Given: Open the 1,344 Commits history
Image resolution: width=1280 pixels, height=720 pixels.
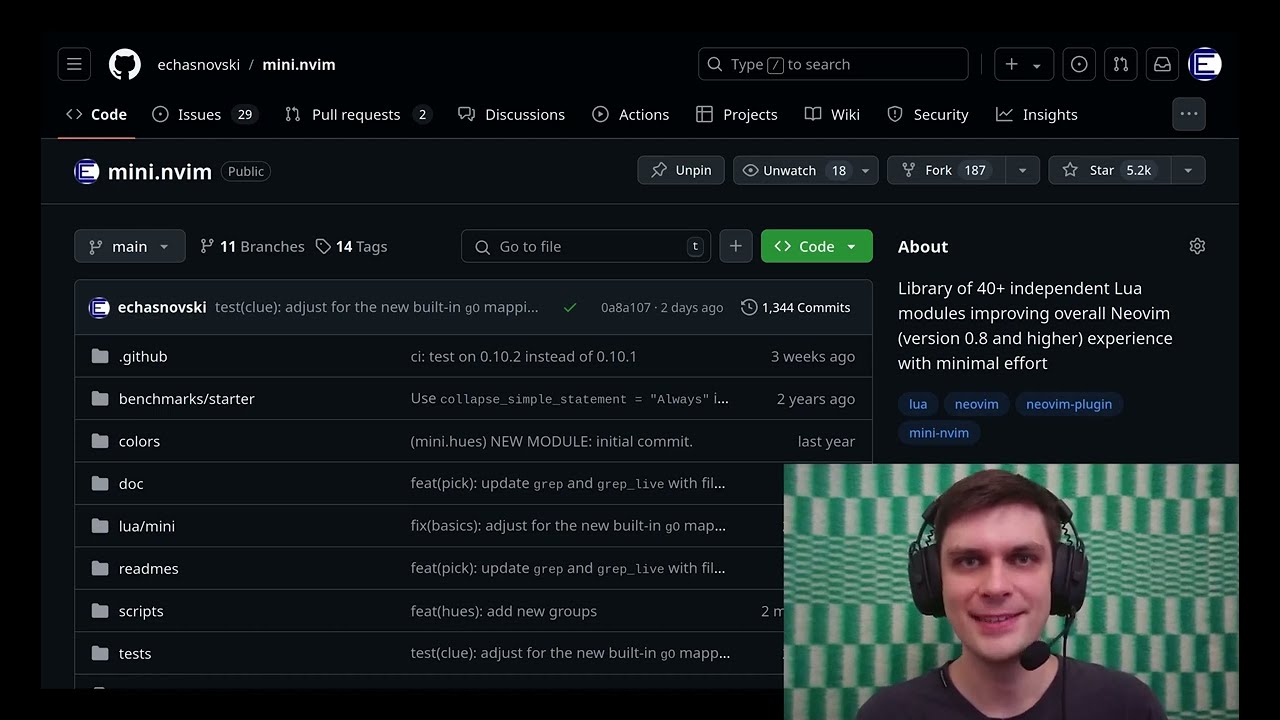Looking at the screenshot, I should coord(796,308).
